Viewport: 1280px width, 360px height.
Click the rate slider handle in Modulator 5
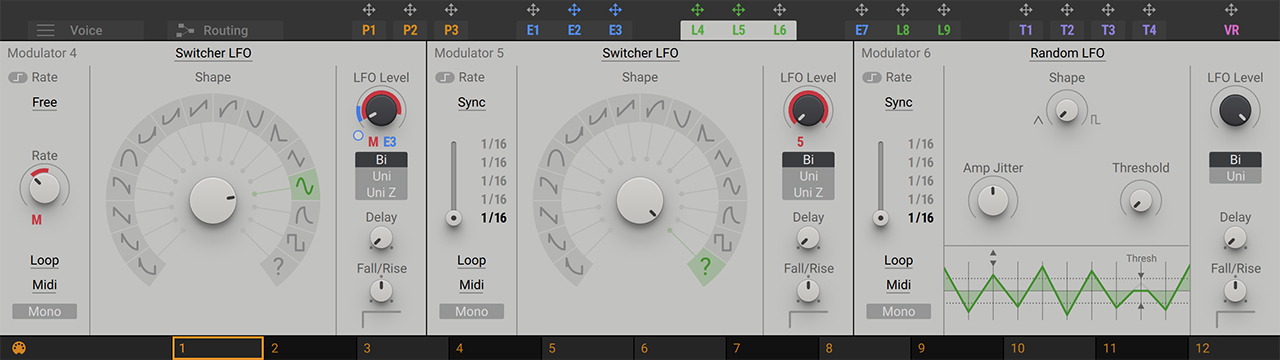coord(454,217)
